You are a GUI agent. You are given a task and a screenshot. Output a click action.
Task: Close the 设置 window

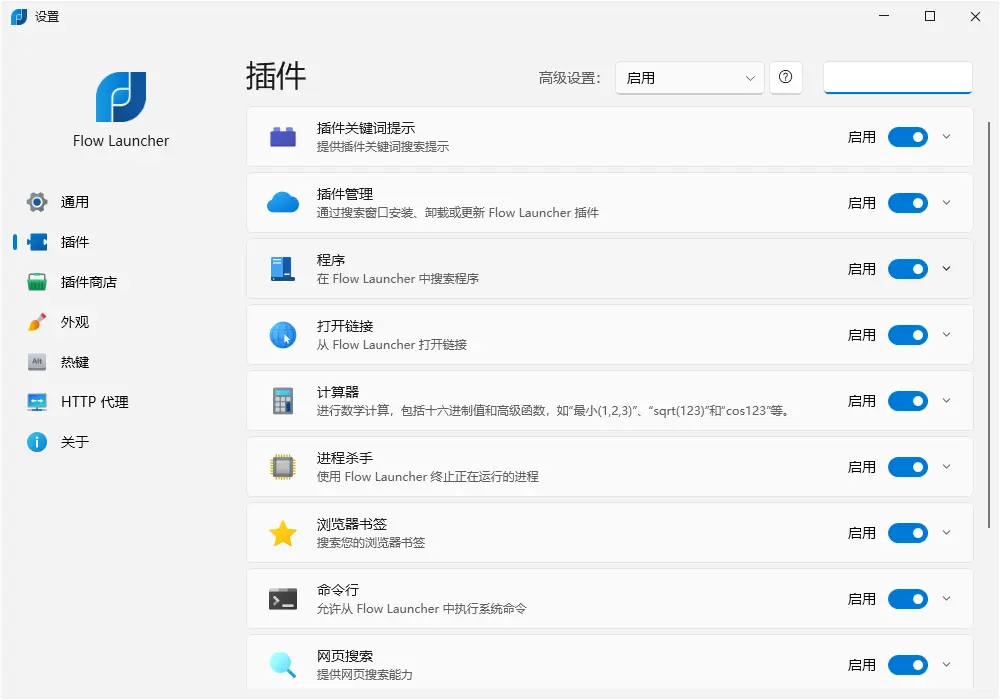pos(975,17)
